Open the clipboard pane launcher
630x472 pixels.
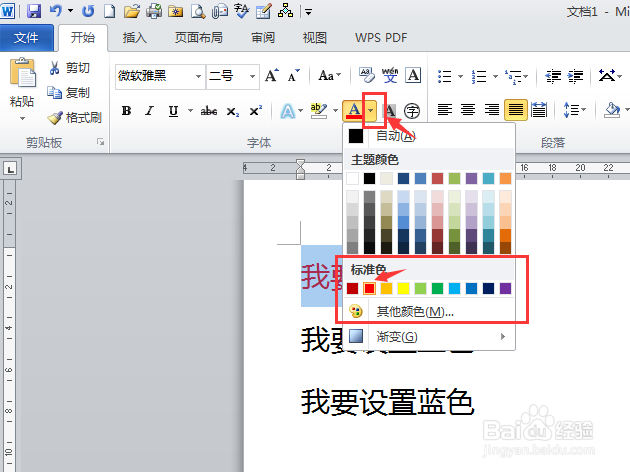[100, 142]
